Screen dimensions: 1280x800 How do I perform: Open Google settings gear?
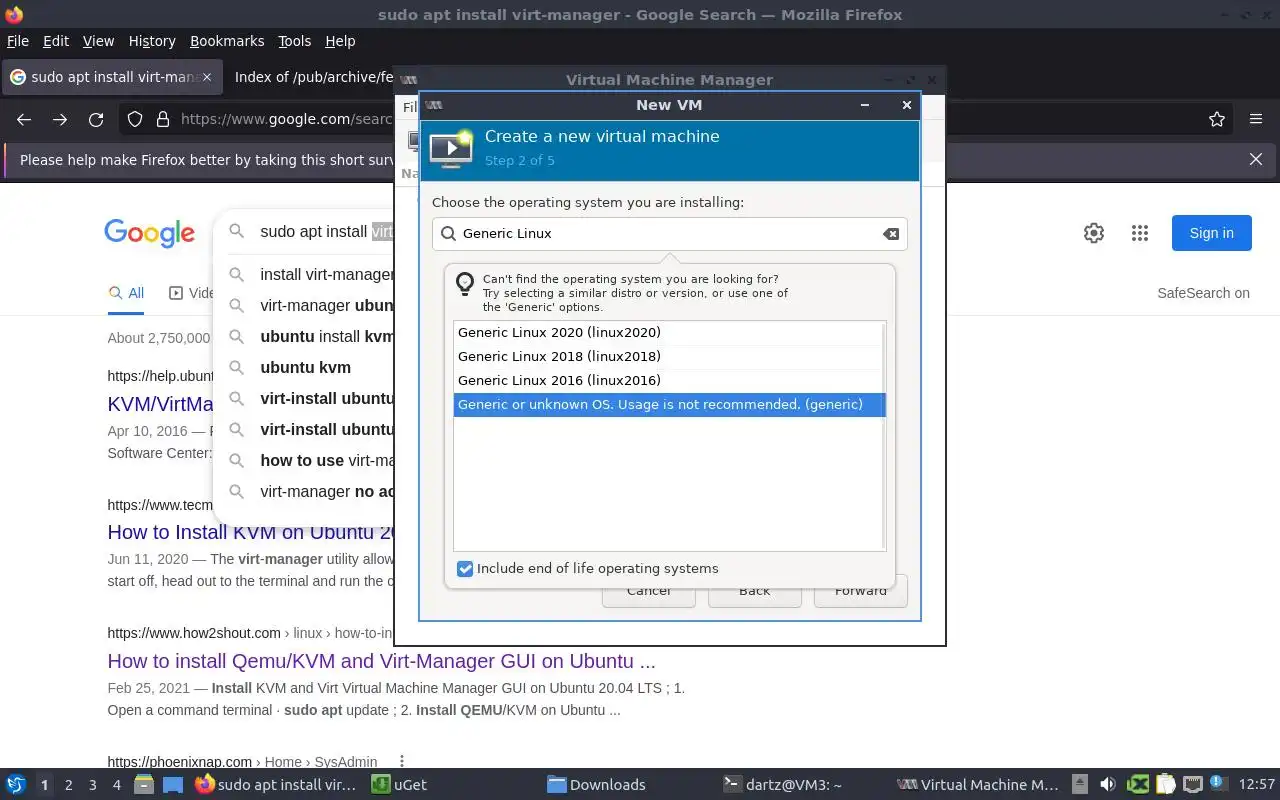1094,233
